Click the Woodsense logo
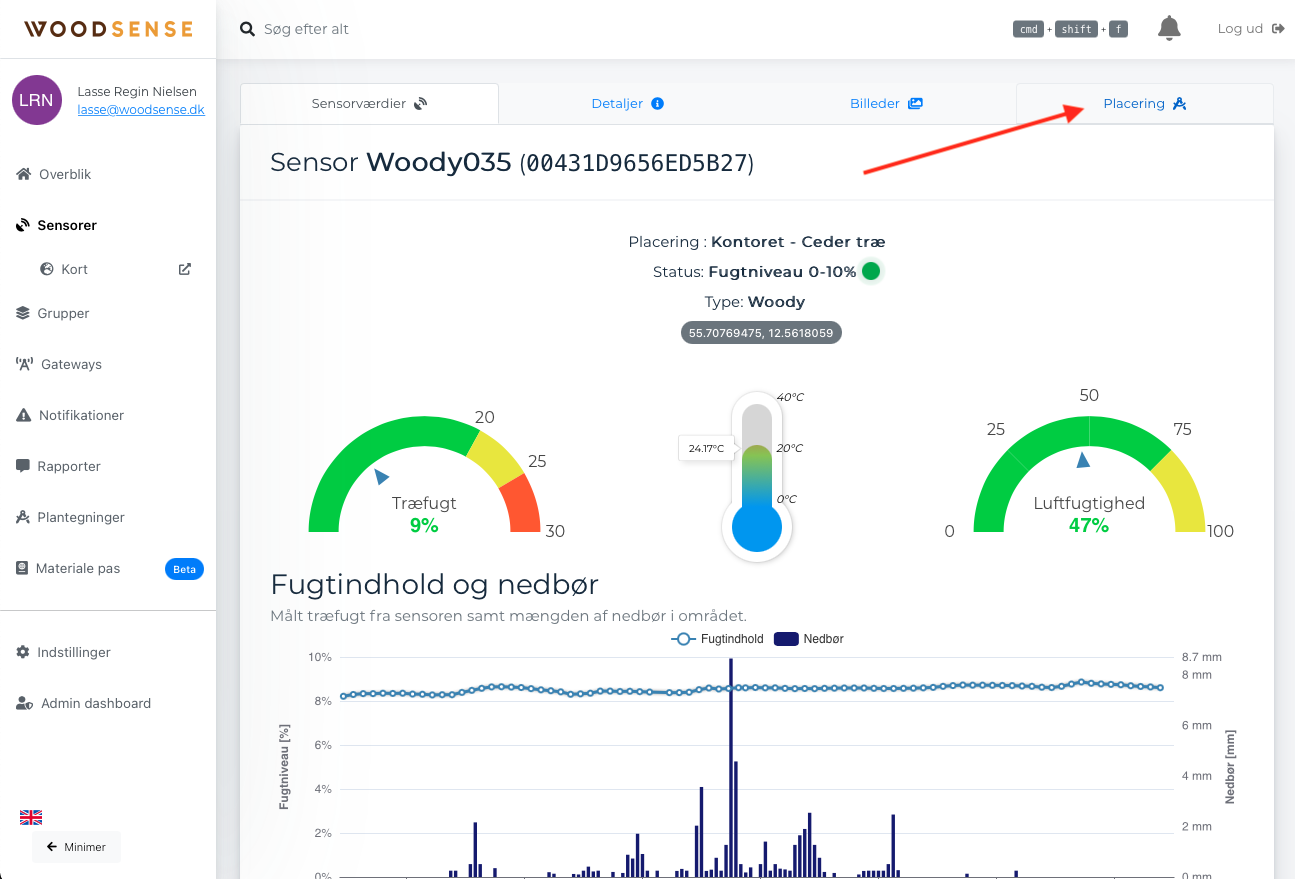Screen dimensions: 1295x879 [108, 29]
